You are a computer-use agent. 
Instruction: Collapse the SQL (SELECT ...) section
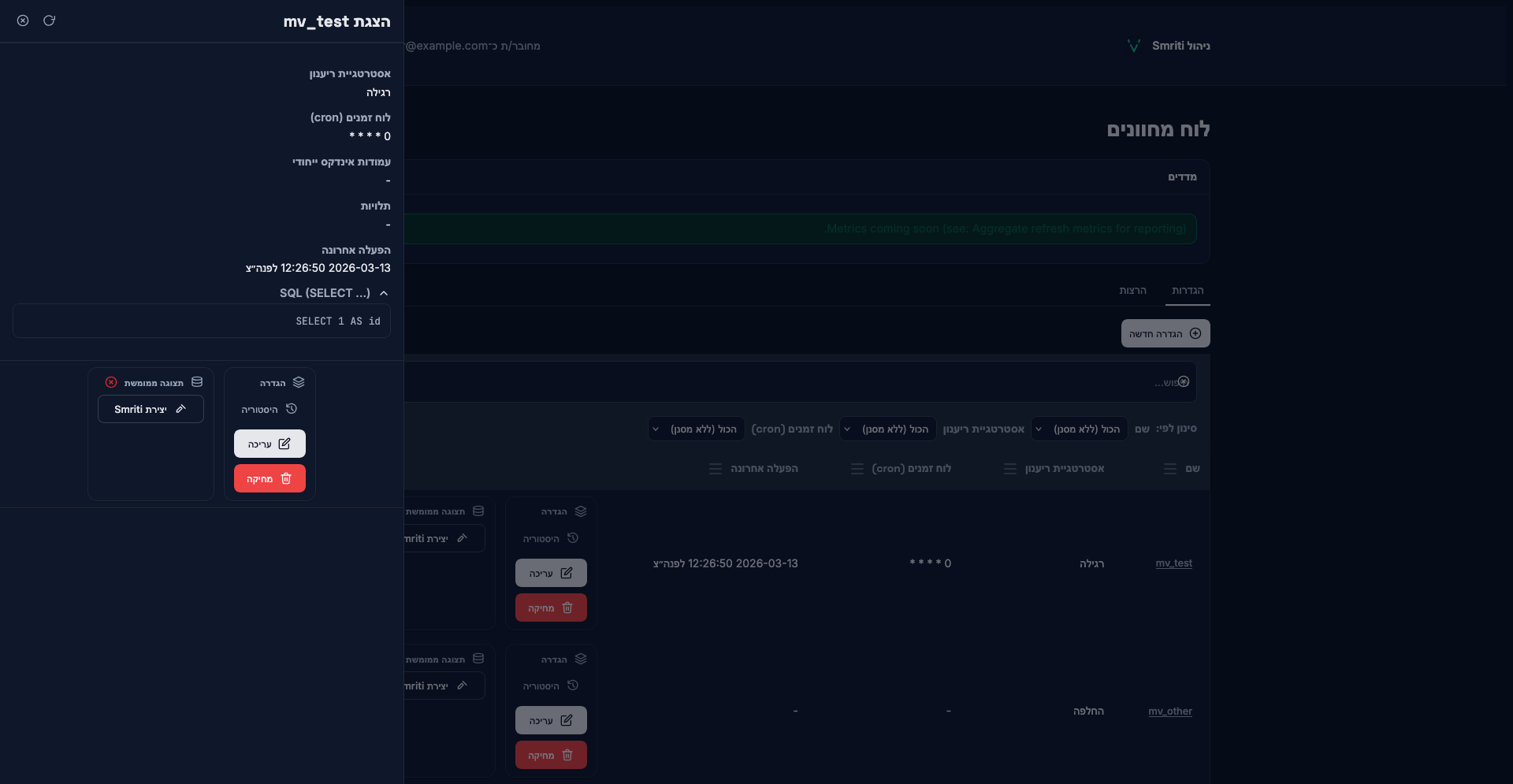click(384, 293)
